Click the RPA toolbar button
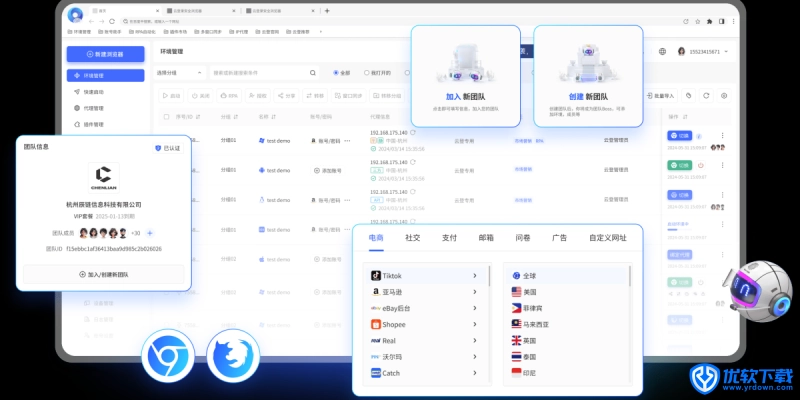Viewport: 800px width, 400px height. 229,95
